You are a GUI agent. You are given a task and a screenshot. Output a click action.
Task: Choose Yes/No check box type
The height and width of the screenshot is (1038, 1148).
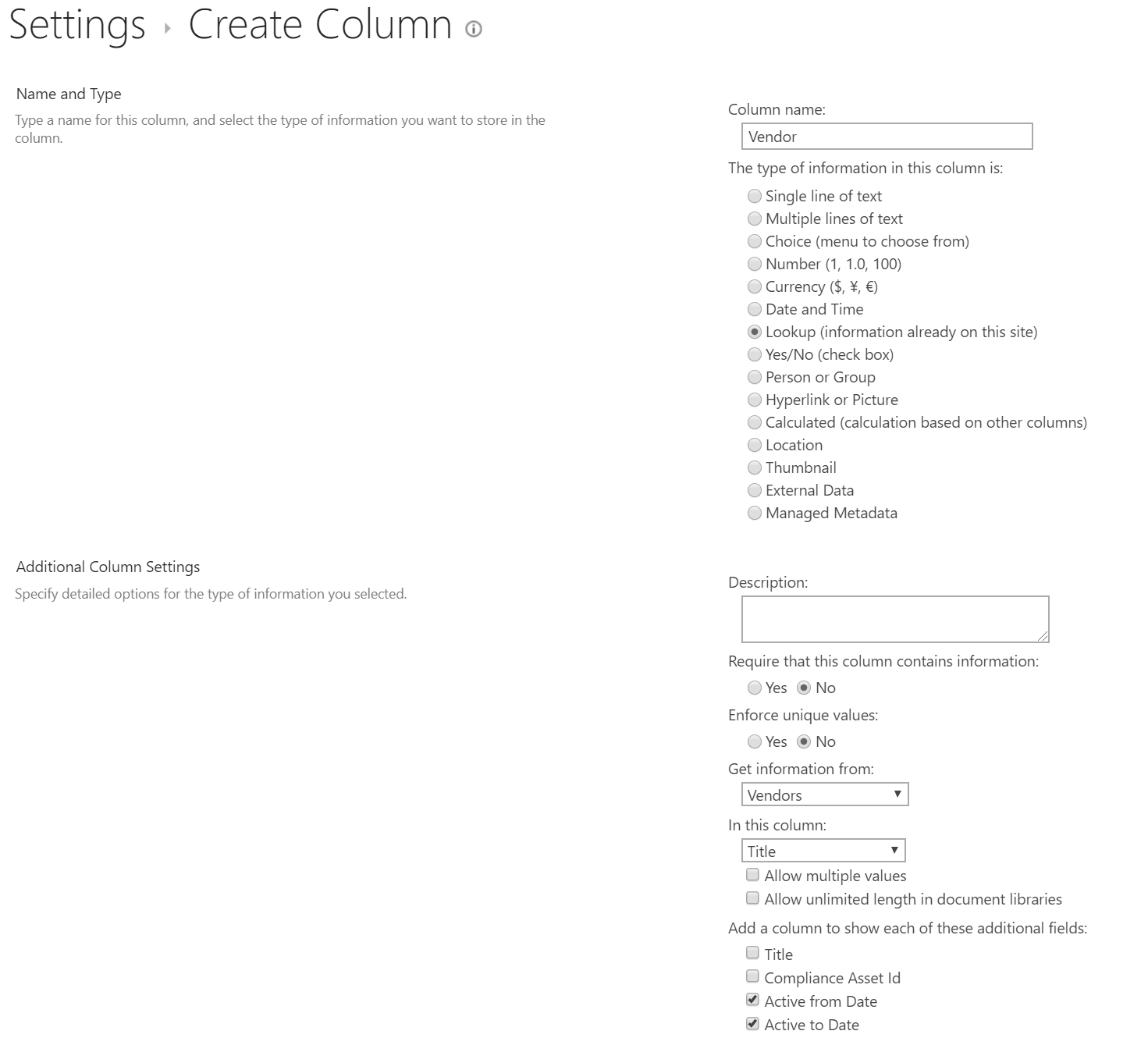tap(754, 354)
